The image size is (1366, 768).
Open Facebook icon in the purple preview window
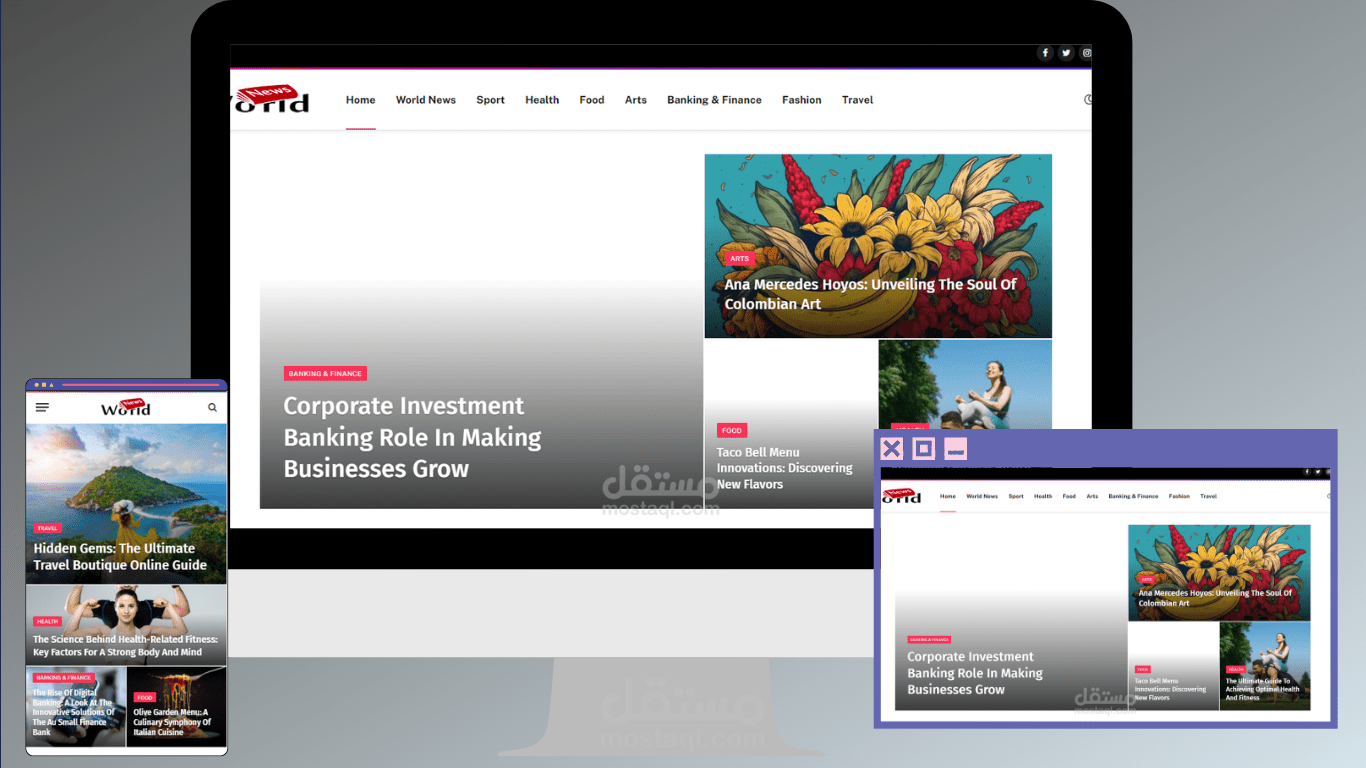point(1306,471)
